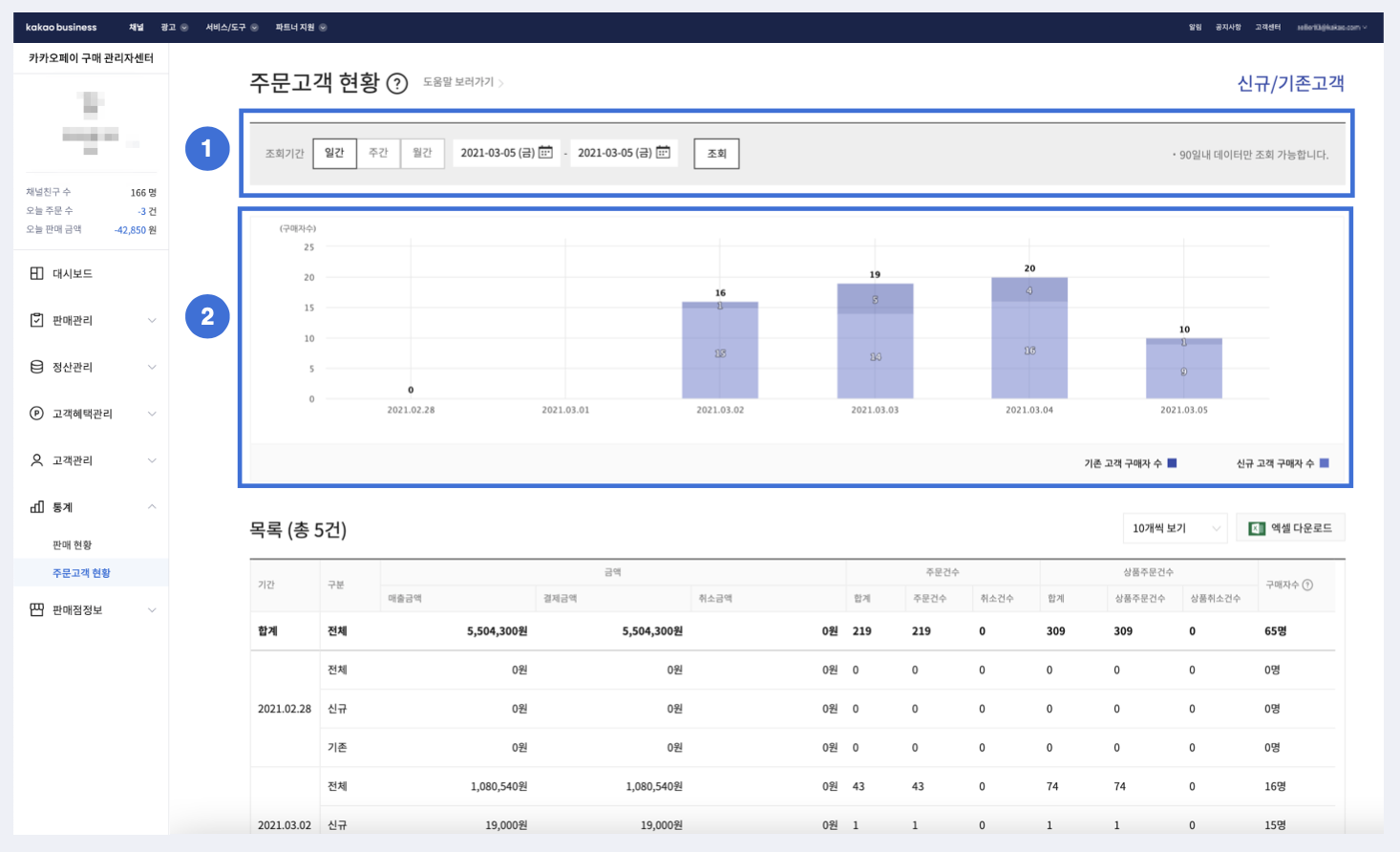Image resolution: width=1400 pixels, height=852 pixels.
Task: Open the 도움말 보러가기 link
Action: tap(463, 82)
